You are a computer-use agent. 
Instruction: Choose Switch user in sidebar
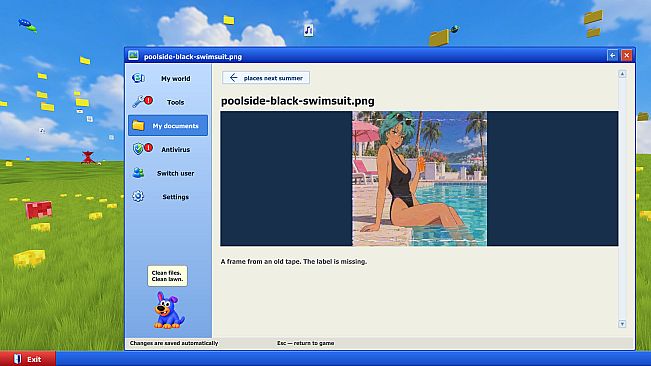pyautogui.click(x=168, y=173)
